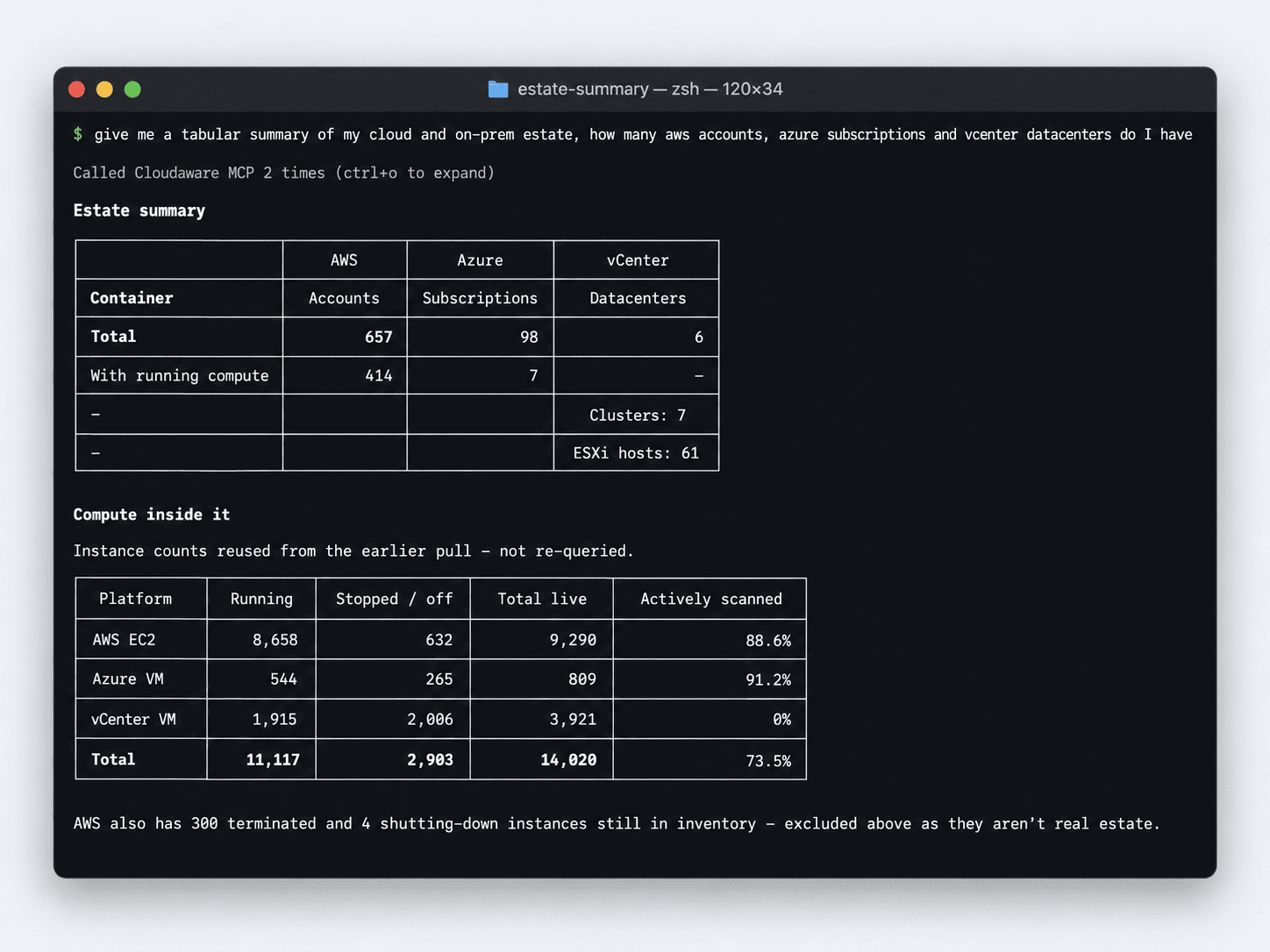Click the Azure VM scanned value '91.2%'
This screenshot has width=1270, height=952.
point(768,680)
